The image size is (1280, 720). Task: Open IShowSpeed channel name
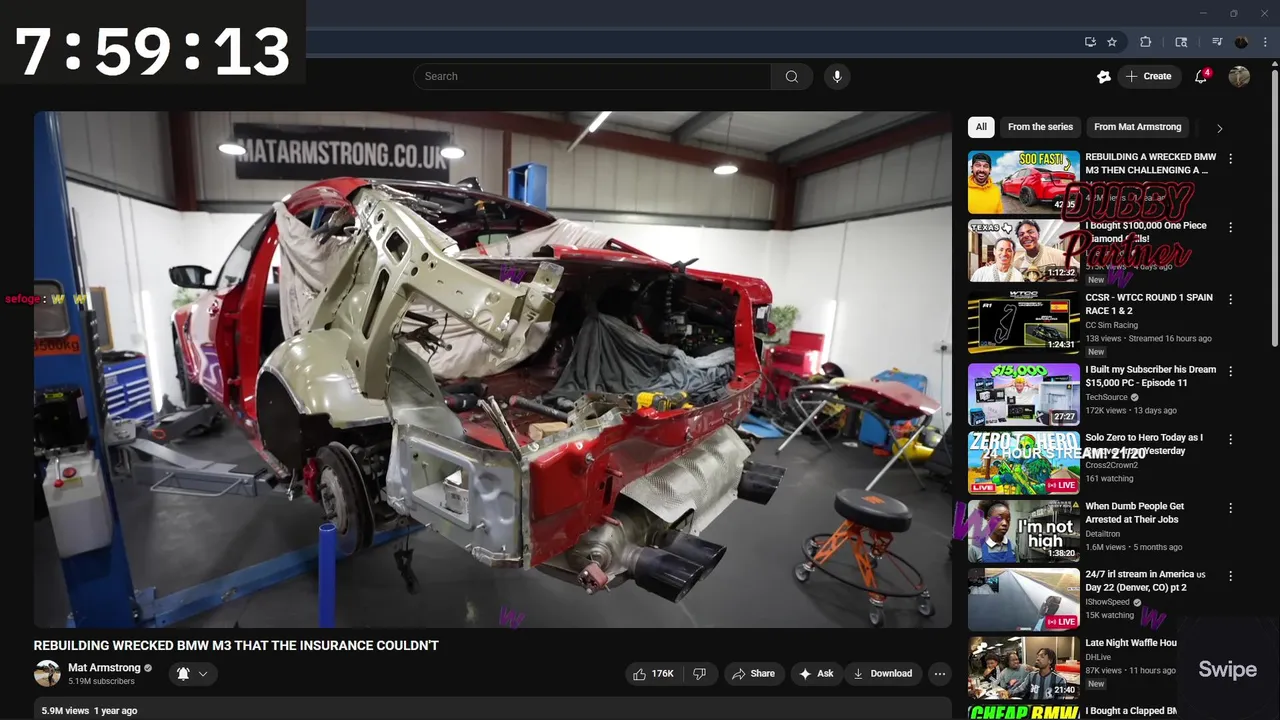pyautogui.click(x=1107, y=602)
